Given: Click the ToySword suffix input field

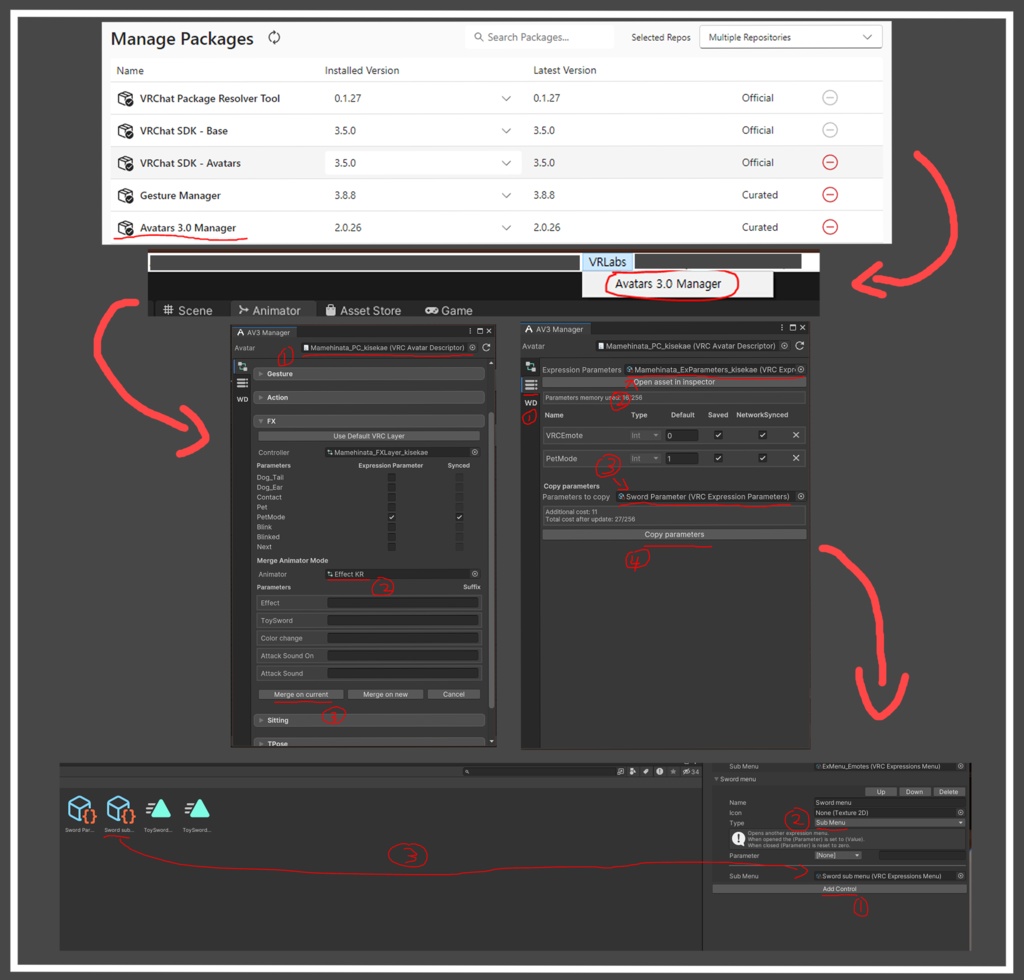Looking at the screenshot, I should pos(403,621).
